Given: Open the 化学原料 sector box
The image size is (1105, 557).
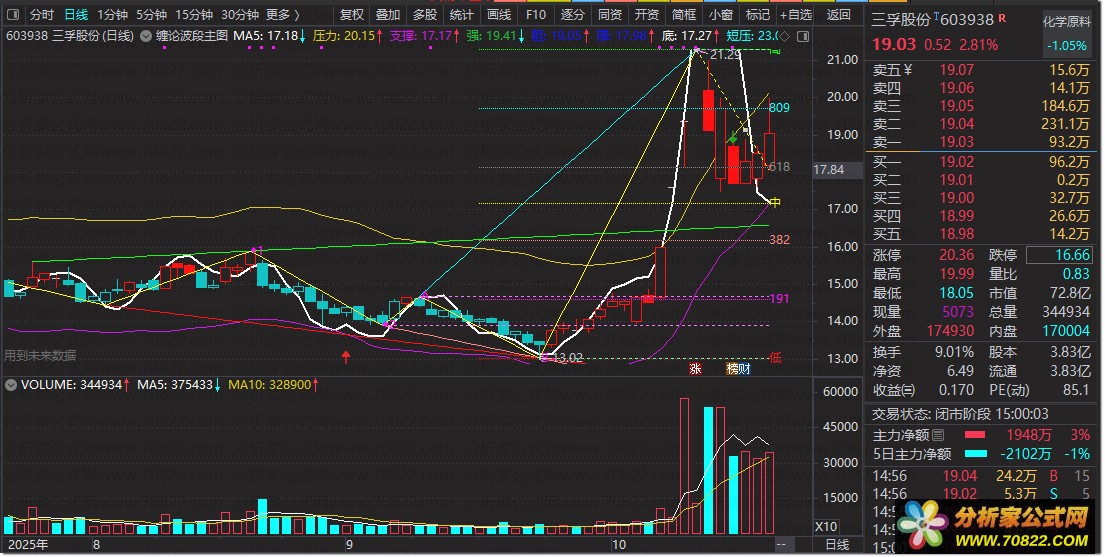Looking at the screenshot, I should pos(1068,35).
